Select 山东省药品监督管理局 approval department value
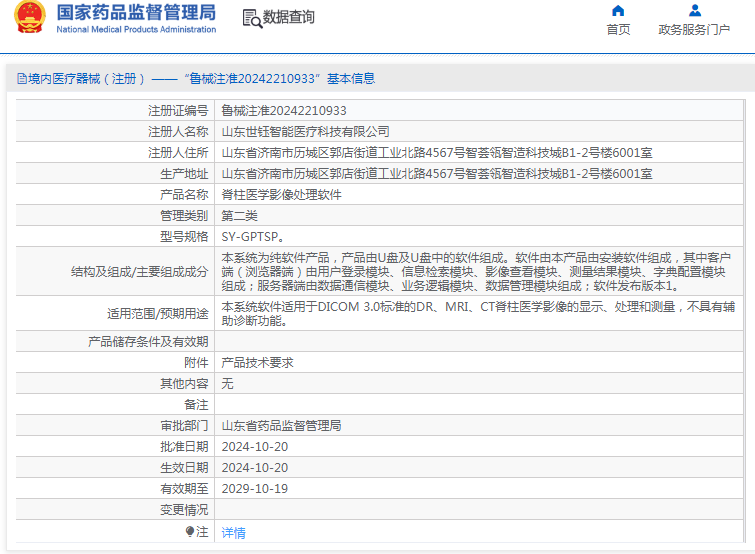This screenshot has height=554, width=755. pyautogui.click(x=282, y=425)
